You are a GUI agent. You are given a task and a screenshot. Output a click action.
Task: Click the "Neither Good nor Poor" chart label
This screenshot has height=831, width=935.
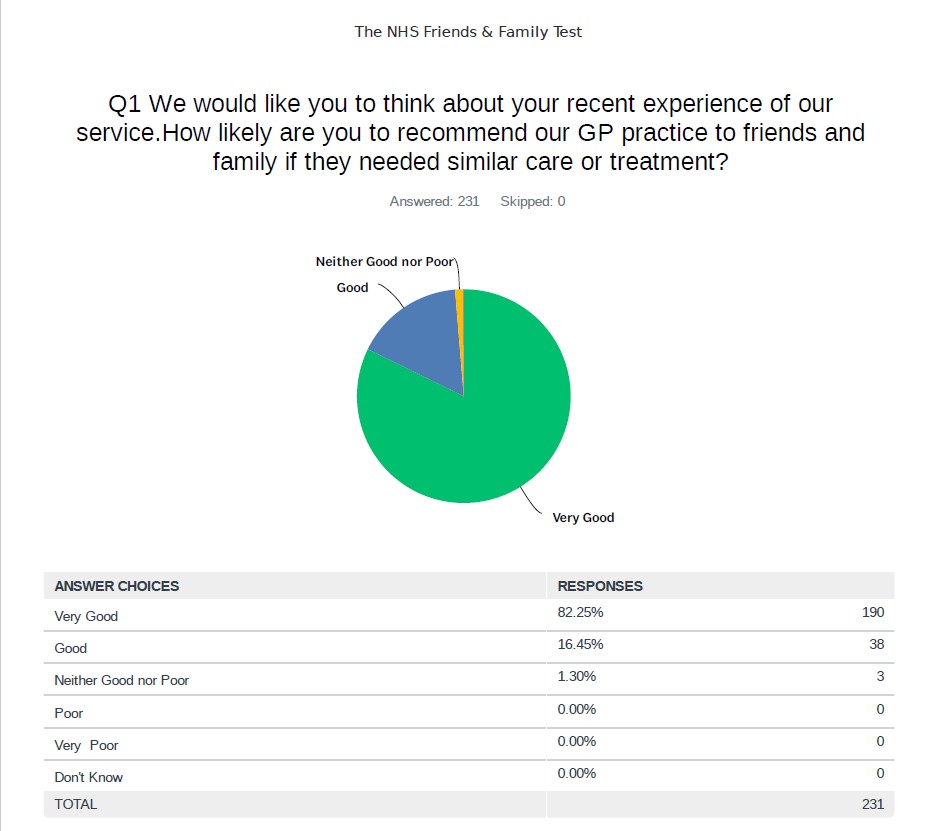tap(385, 262)
